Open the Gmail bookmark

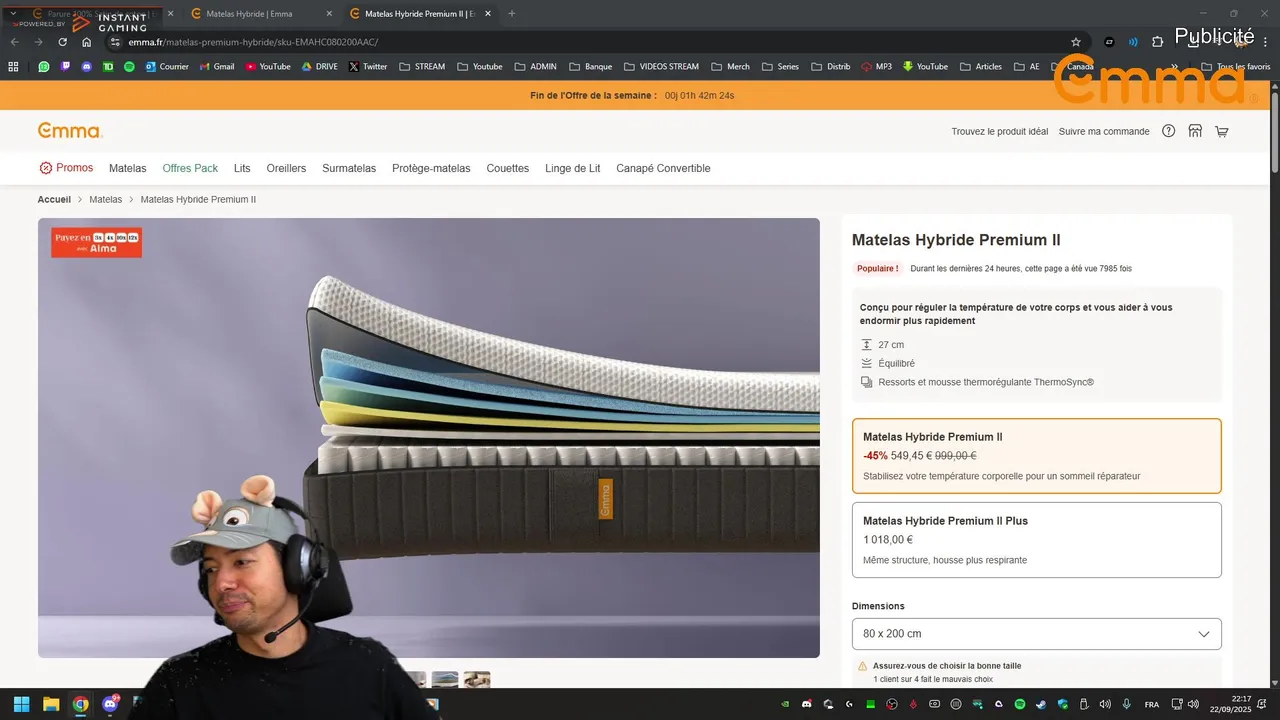pyautogui.click(x=217, y=67)
